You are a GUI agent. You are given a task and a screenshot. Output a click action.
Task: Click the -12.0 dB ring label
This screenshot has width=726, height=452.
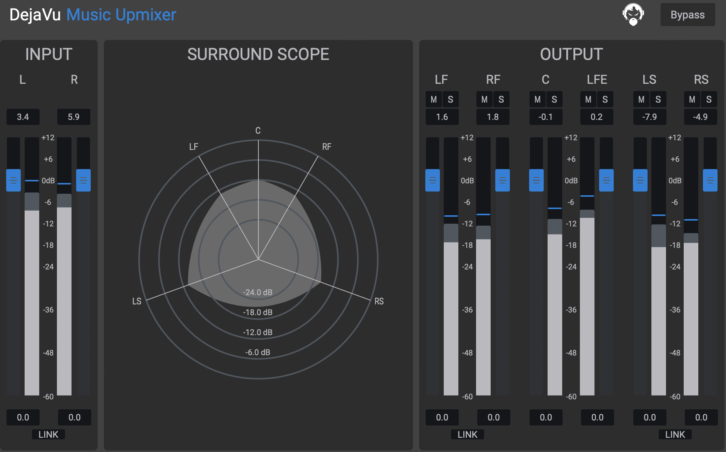(258, 332)
